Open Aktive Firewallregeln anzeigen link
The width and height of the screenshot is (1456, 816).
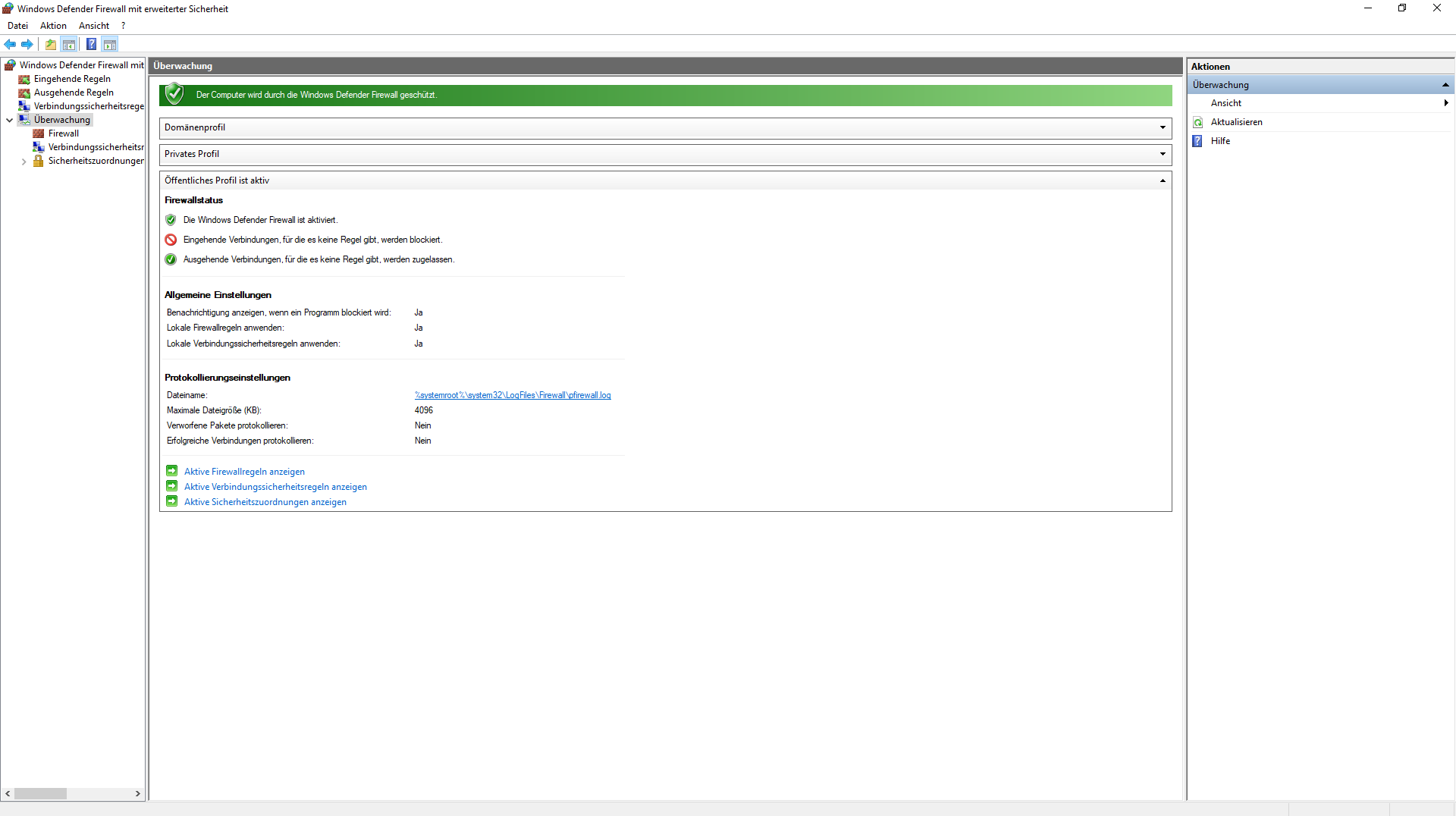[244, 472]
